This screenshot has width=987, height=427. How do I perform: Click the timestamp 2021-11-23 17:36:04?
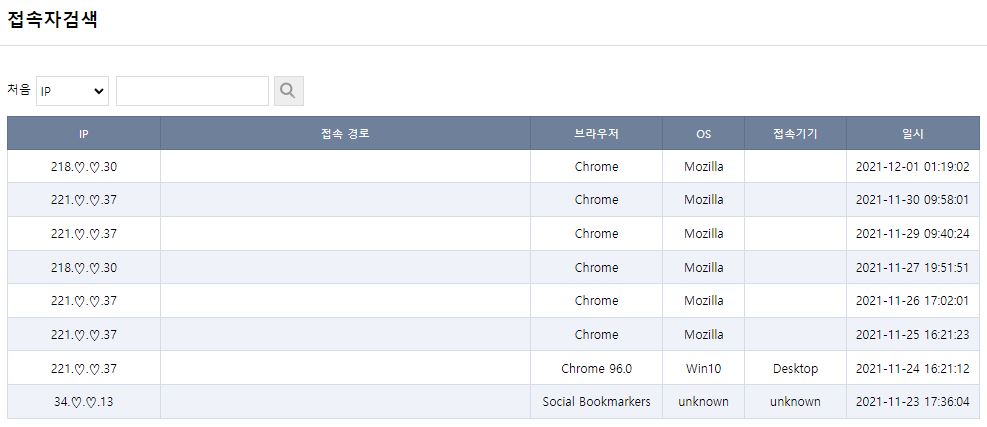coord(913,401)
